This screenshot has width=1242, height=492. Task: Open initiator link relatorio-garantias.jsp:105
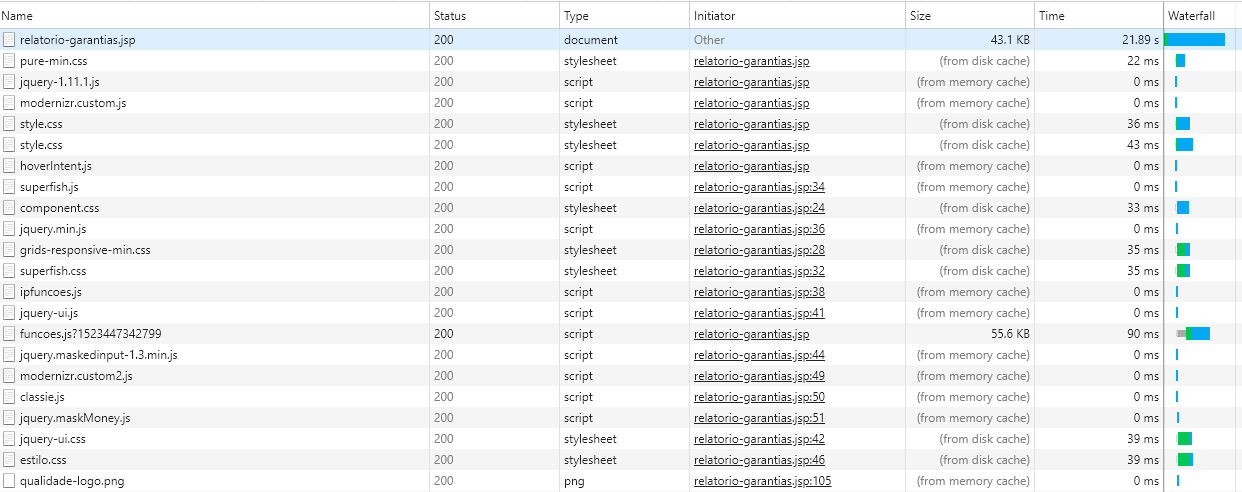click(762, 481)
